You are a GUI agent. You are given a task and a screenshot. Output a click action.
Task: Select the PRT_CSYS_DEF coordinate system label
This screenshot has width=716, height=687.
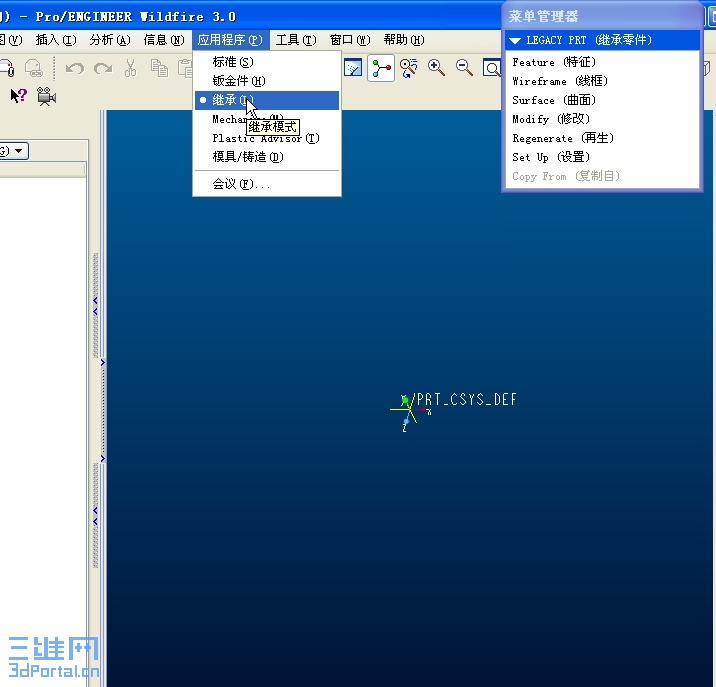pyautogui.click(x=466, y=400)
